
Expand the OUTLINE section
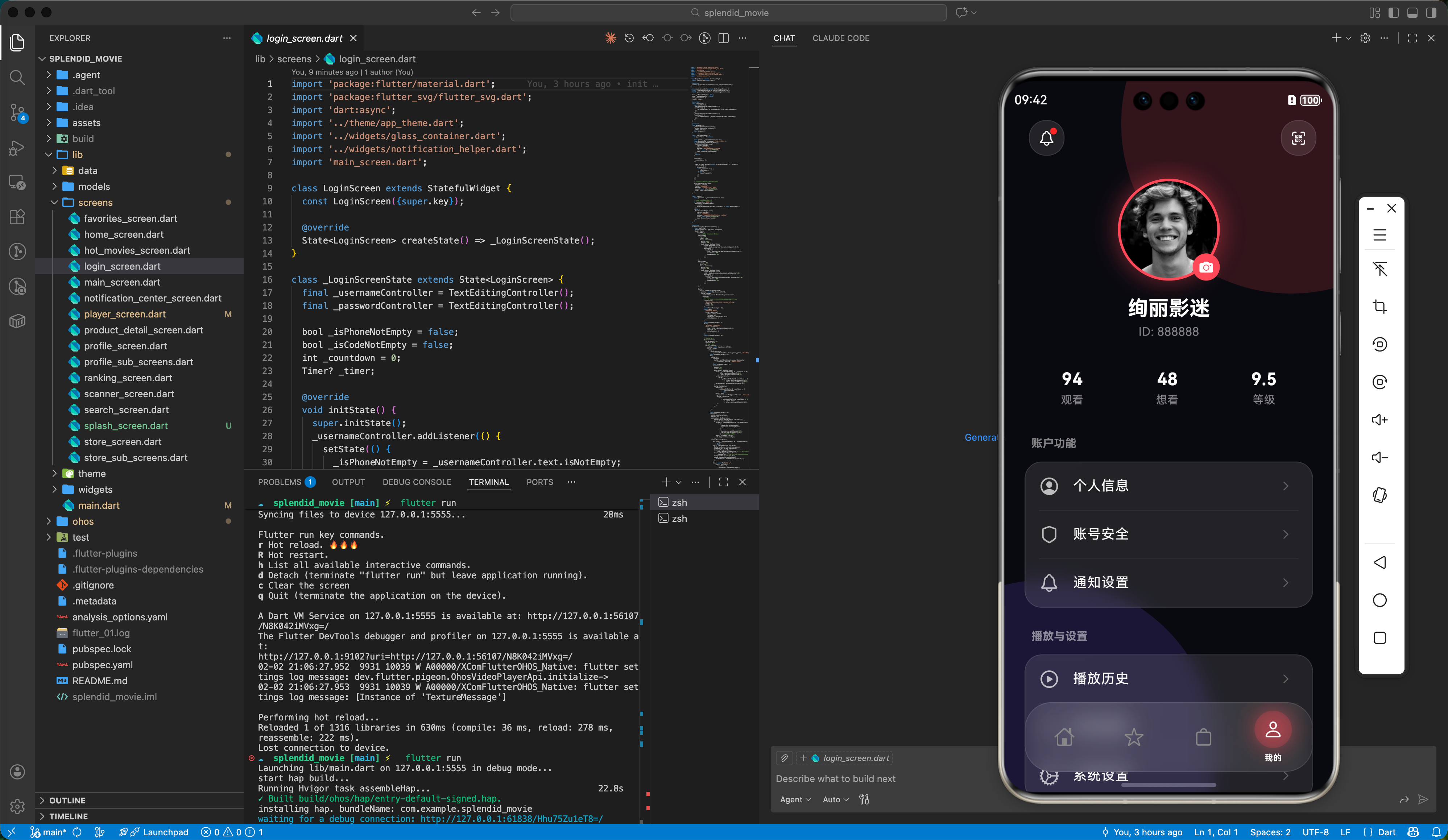coord(67,800)
